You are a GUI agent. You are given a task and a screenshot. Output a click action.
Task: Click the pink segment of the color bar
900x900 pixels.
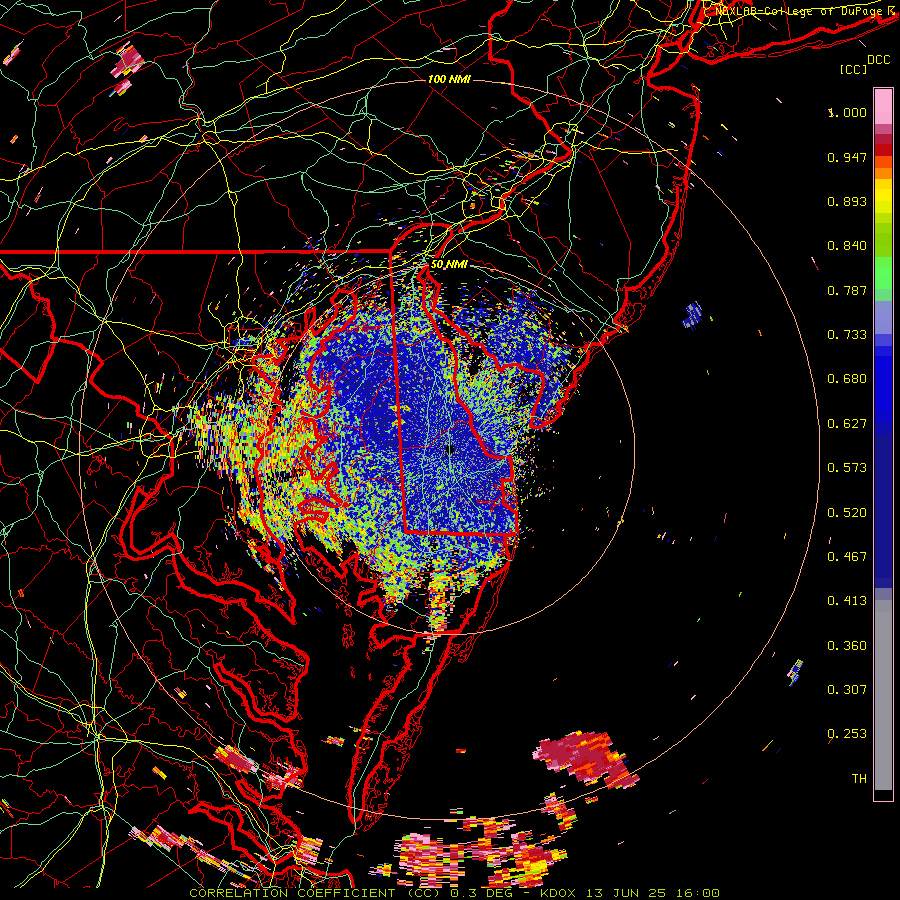[883, 107]
